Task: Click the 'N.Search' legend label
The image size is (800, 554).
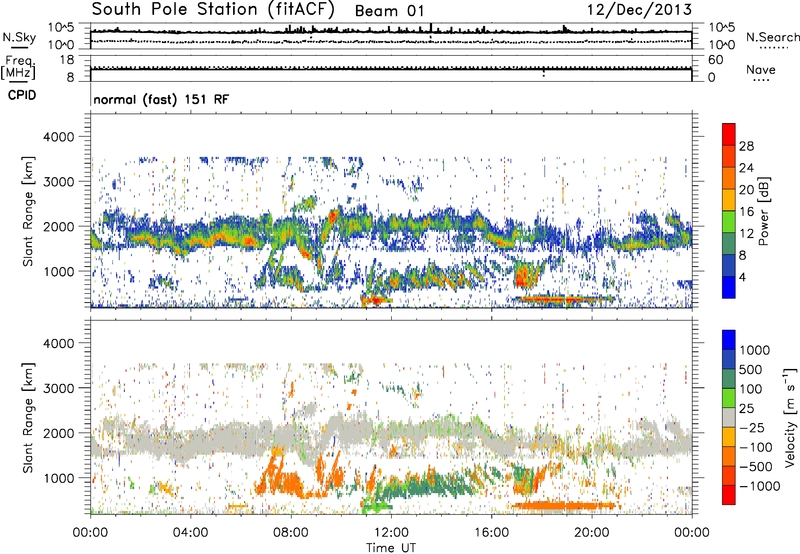Action: (x=772, y=37)
